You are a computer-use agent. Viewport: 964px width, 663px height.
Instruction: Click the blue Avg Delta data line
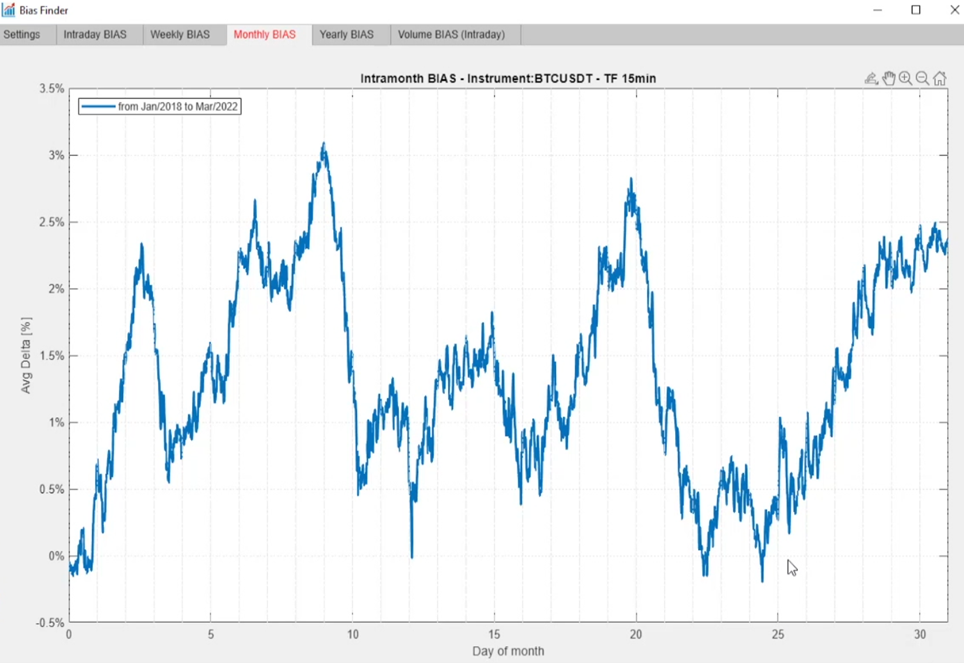click(x=322, y=144)
